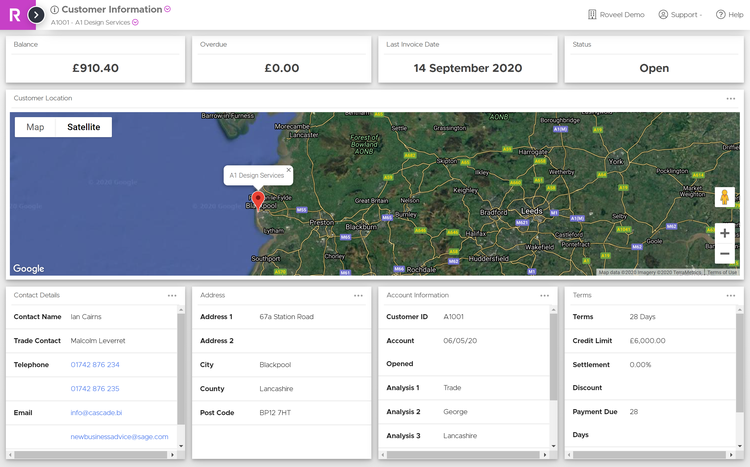Close the A1 Design Services map popup
Screen dimensions: 750x467
click(289, 170)
